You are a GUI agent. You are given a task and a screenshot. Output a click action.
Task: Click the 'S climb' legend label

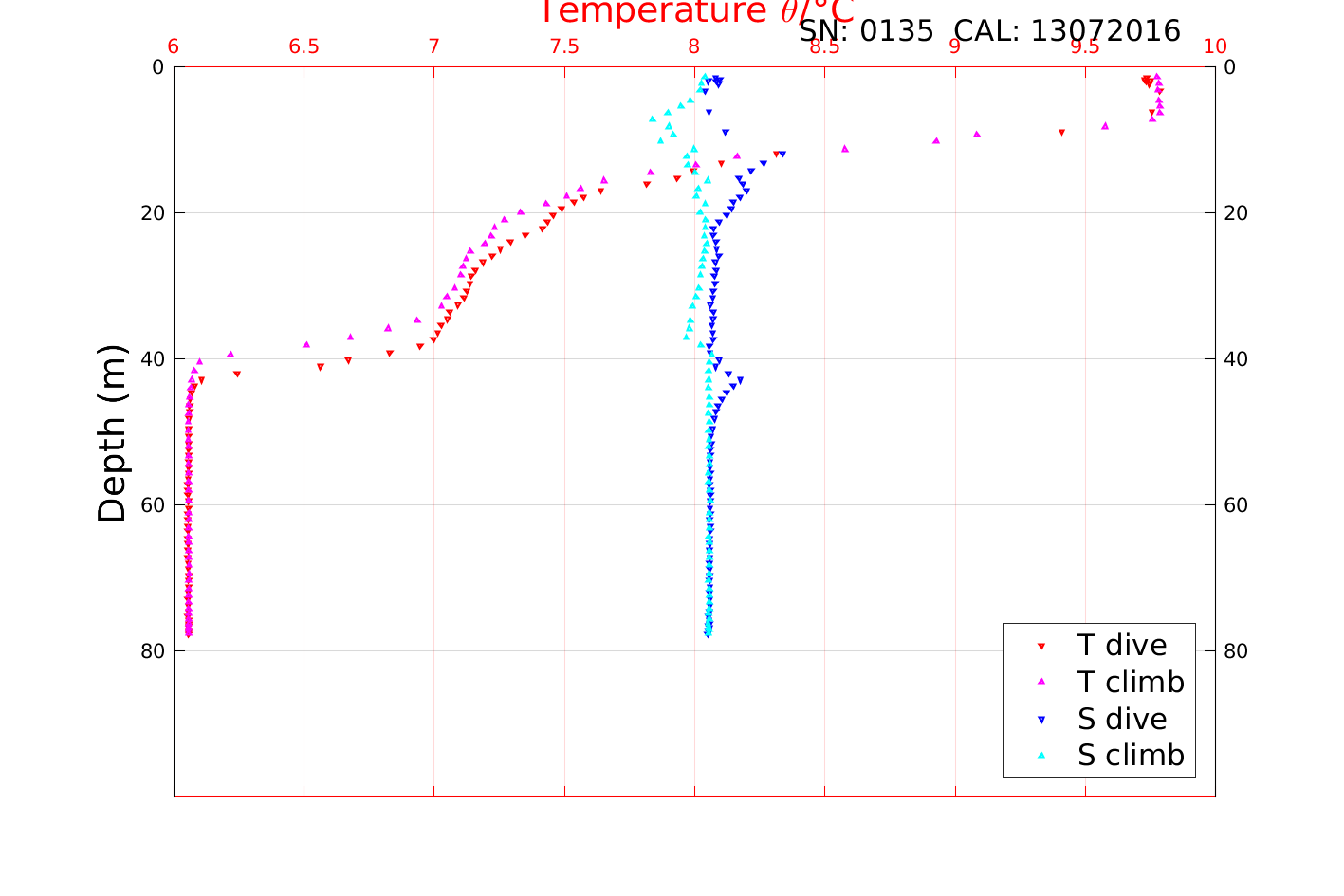[1131, 756]
